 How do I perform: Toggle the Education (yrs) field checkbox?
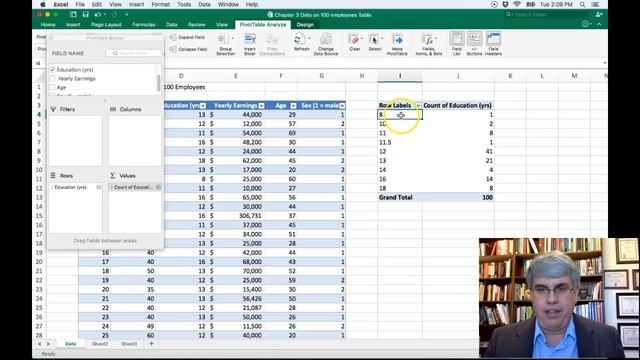pyautogui.click(x=52, y=69)
